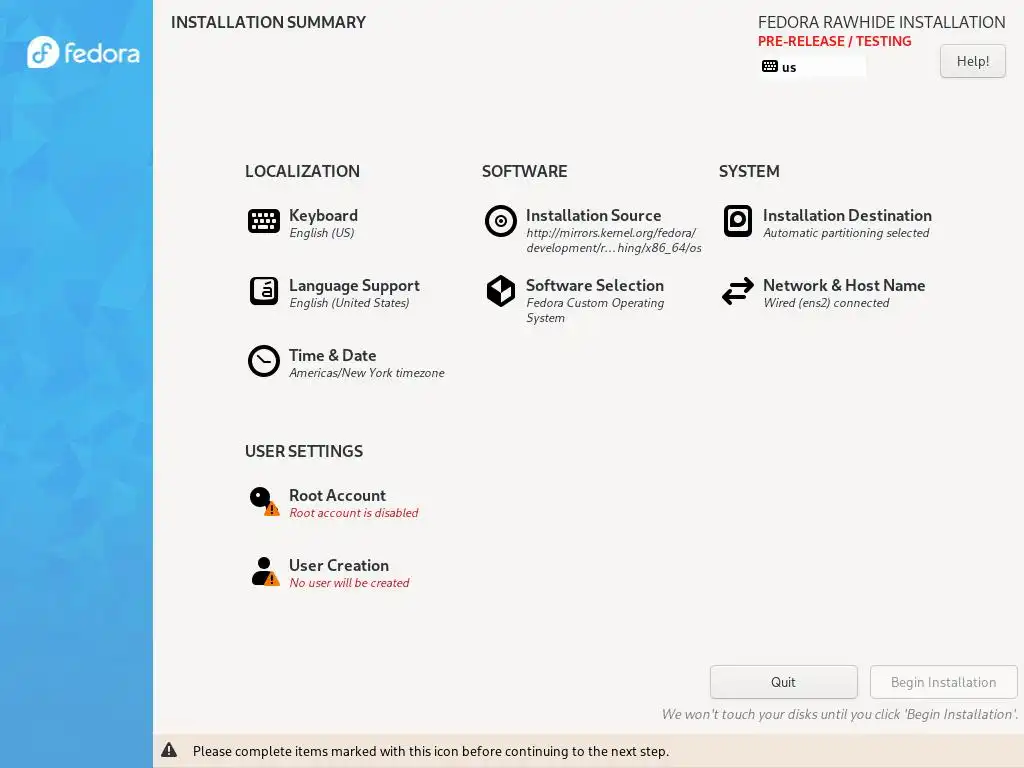Click the Help! button
The height and width of the screenshot is (768, 1024).
tap(973, 61)
